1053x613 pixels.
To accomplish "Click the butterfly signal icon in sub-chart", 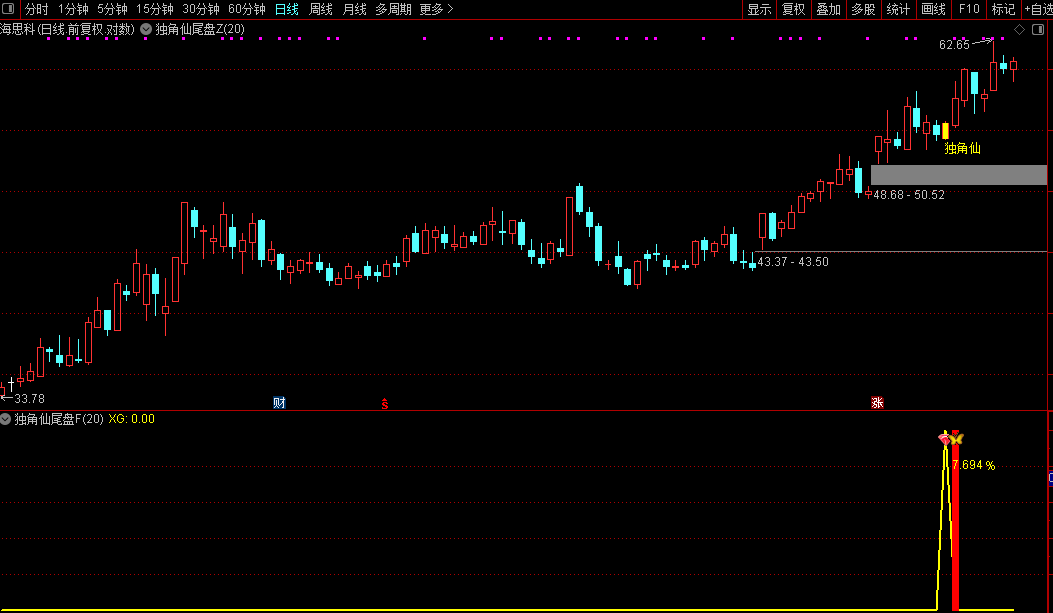I will (x=957, y=439).
